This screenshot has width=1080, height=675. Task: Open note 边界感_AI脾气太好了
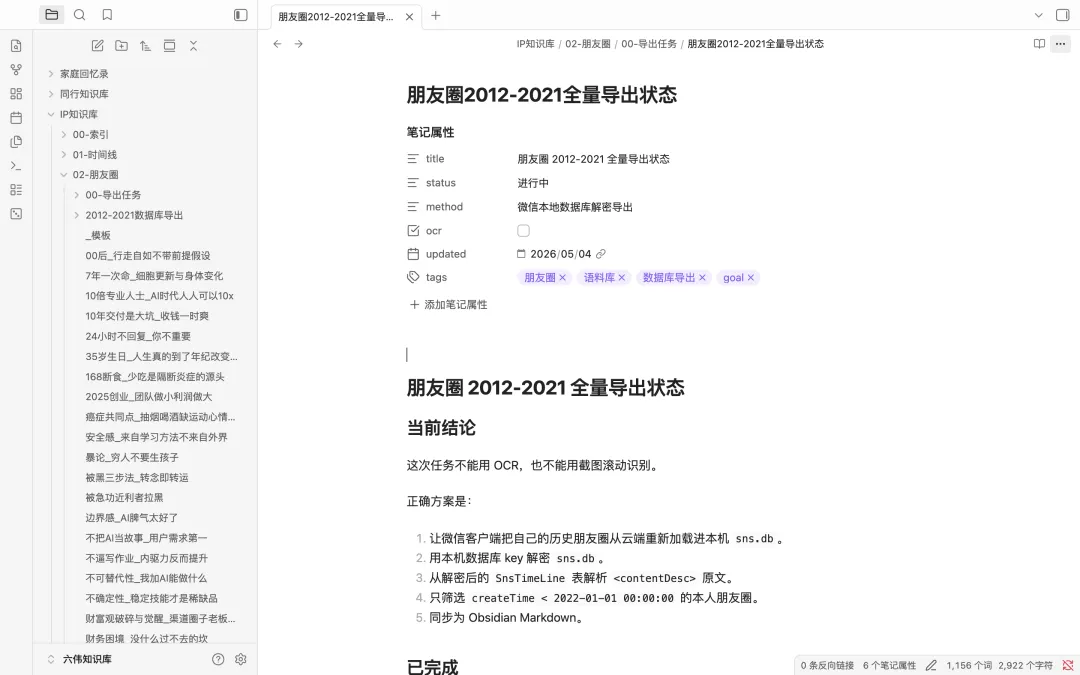click(132, 518)
